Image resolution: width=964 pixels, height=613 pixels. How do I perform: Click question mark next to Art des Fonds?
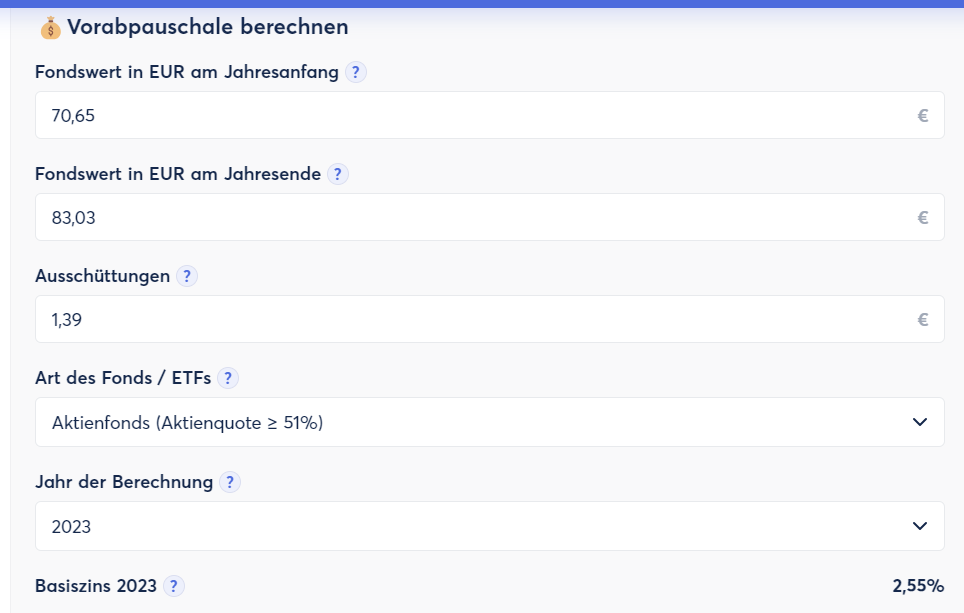coord(229,378)
